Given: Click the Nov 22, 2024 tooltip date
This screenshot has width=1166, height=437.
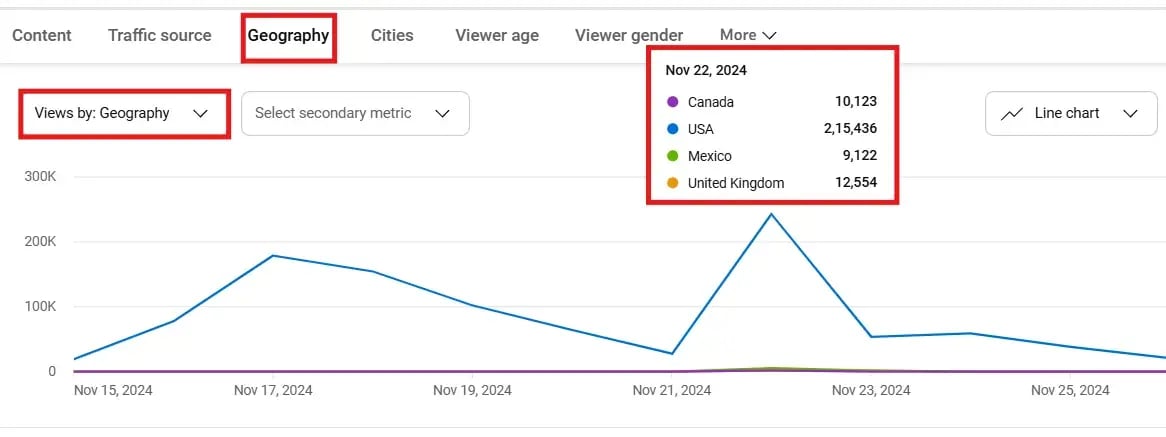Looking at the screenshot, I should pos(706,71).
